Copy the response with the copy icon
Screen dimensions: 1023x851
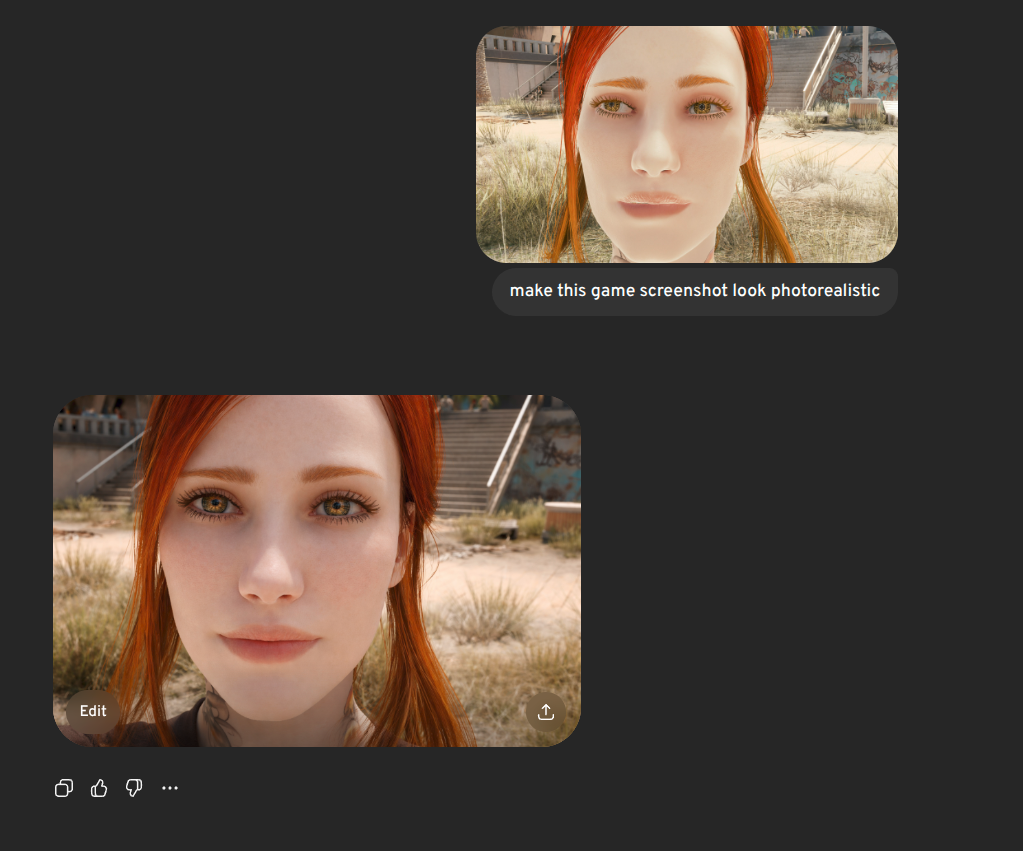click(x=64, y=788)
